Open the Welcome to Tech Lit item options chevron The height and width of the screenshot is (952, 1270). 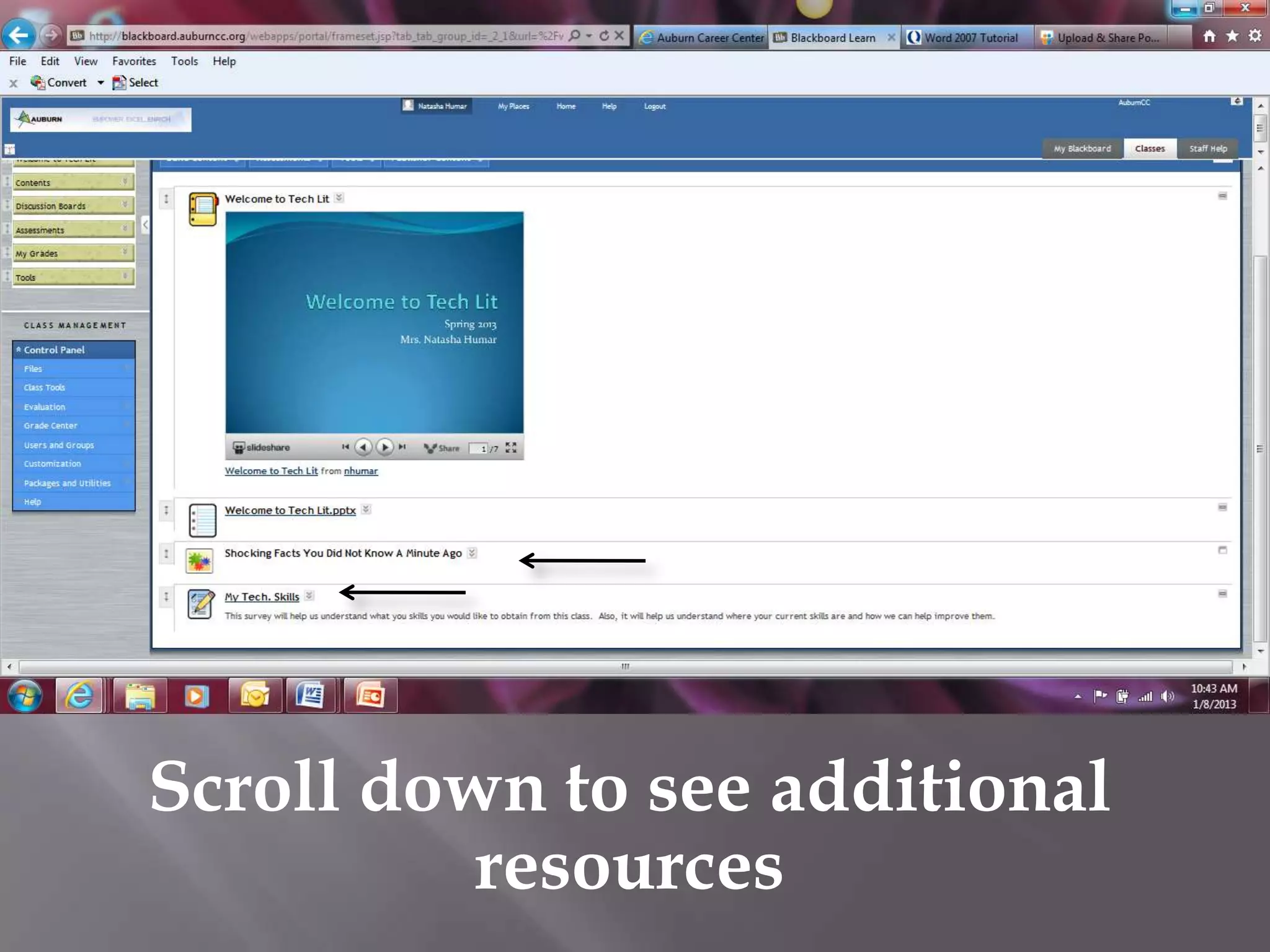coord(339,198)
